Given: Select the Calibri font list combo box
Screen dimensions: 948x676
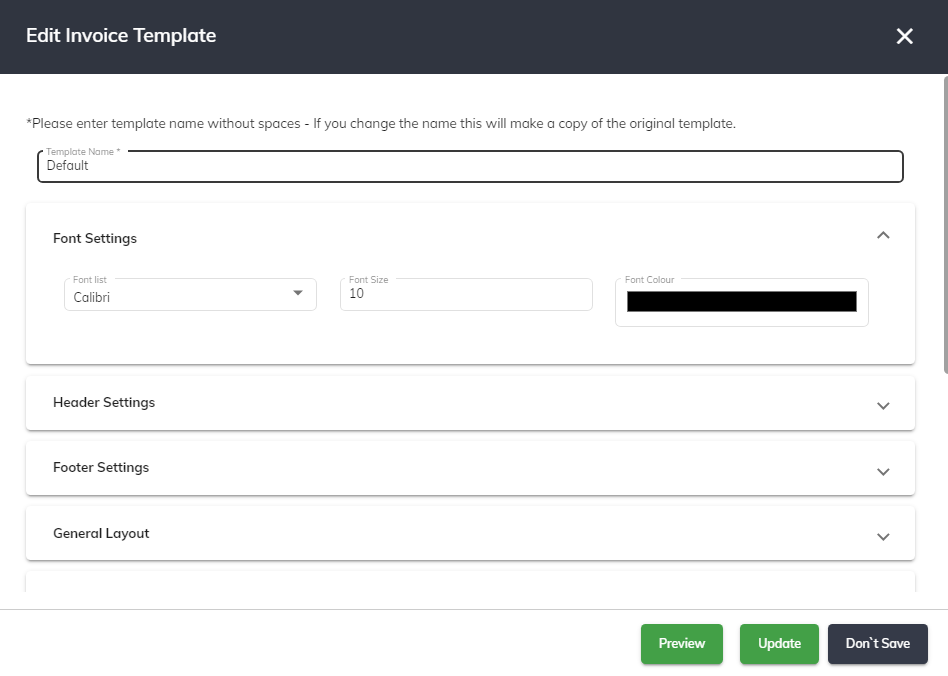Looking at the screenshot, I should pyautogui.click(x=190, y=294).
